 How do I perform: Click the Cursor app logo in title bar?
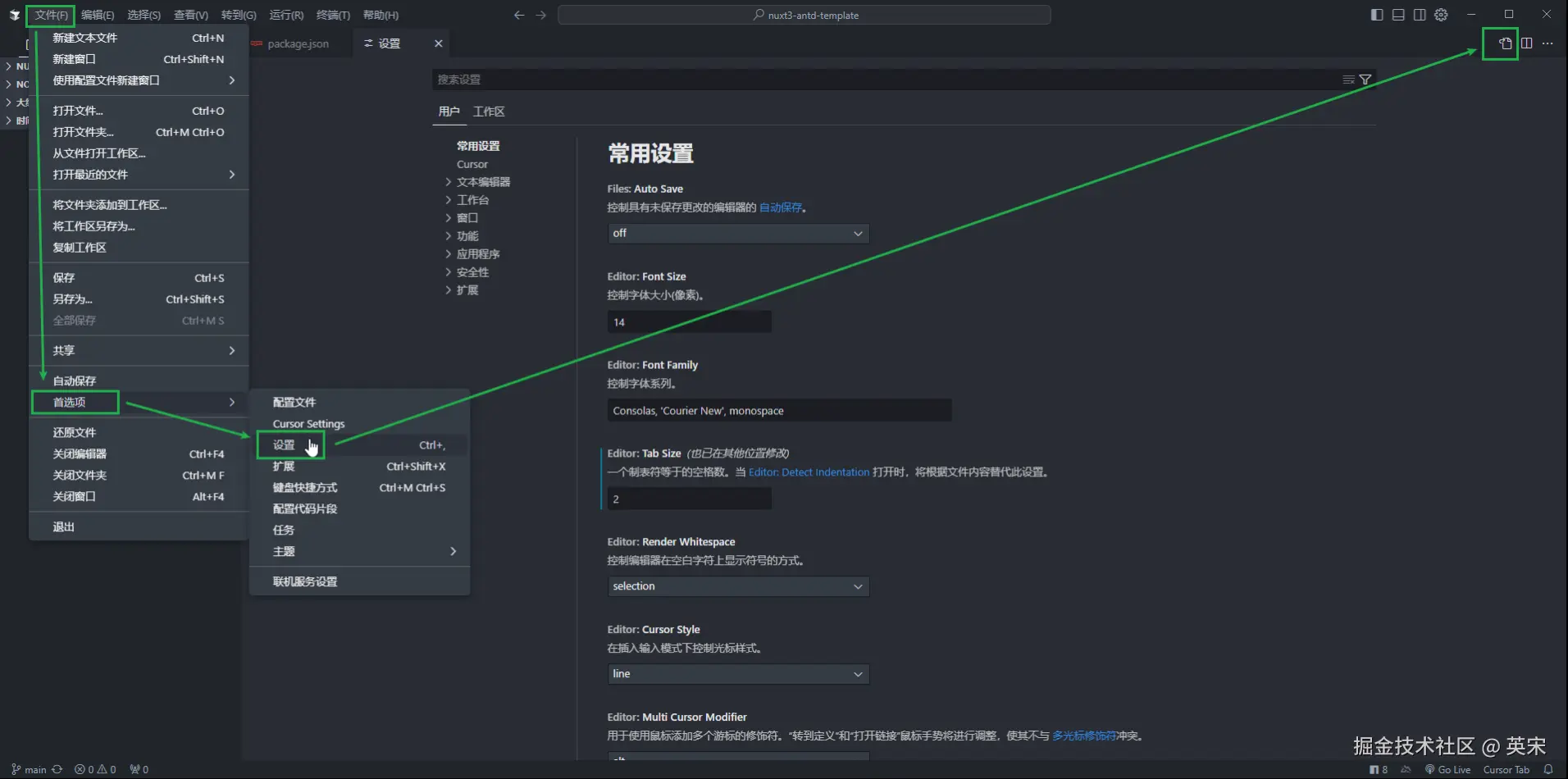14,15
